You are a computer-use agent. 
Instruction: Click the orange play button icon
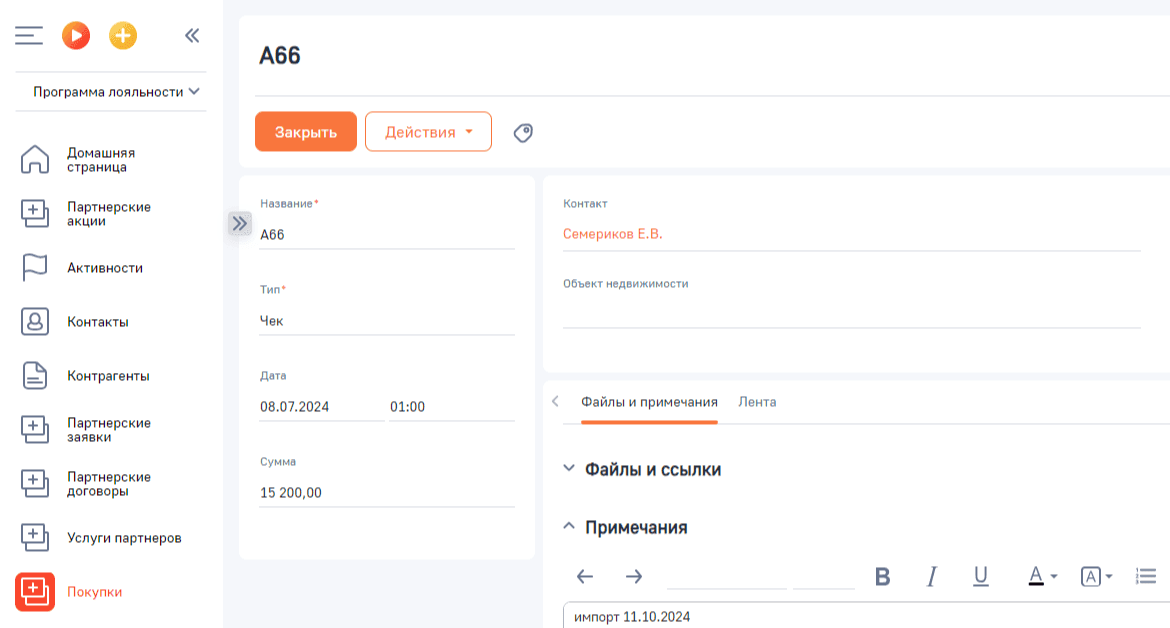(76, 36)
